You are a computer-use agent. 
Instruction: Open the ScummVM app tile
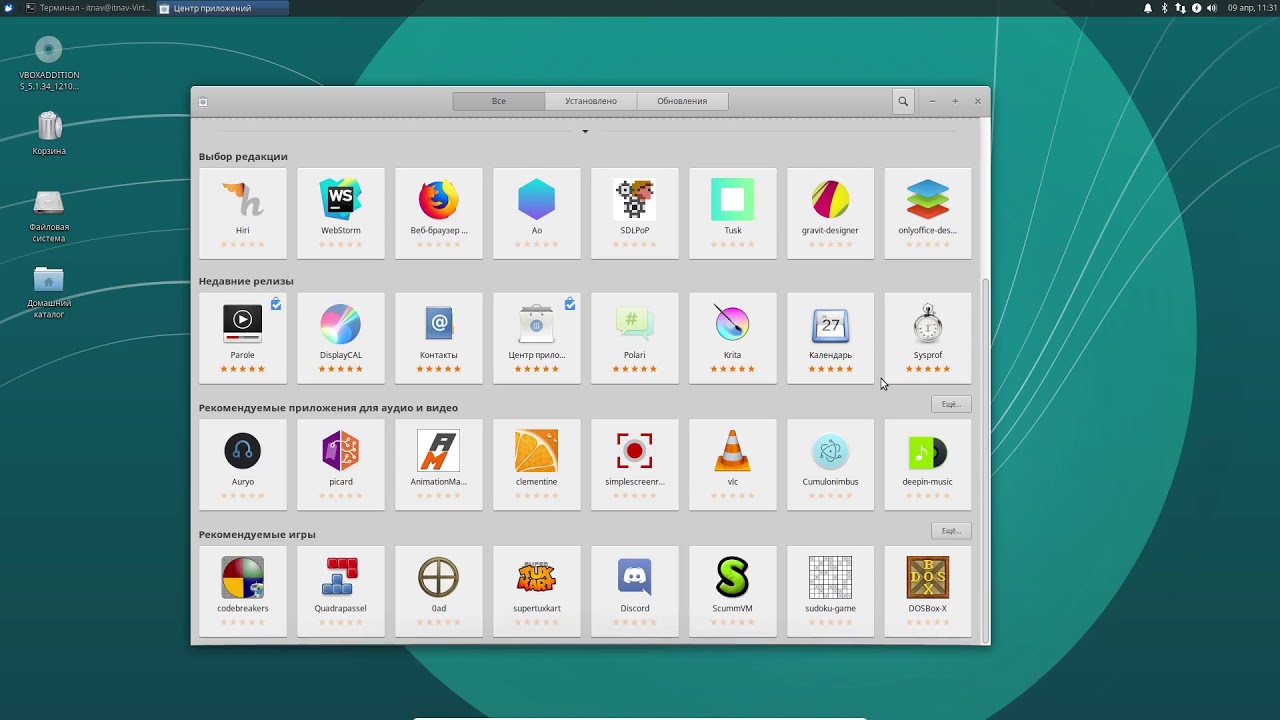pyautogui.click(x=733, y=592)
